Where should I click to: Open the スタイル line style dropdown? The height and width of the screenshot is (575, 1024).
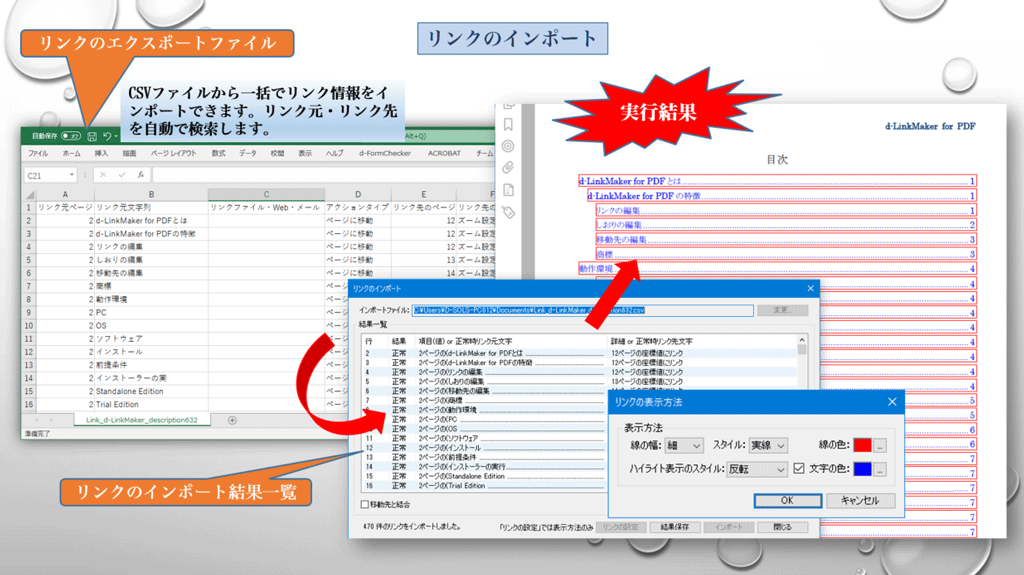[769, 445]
